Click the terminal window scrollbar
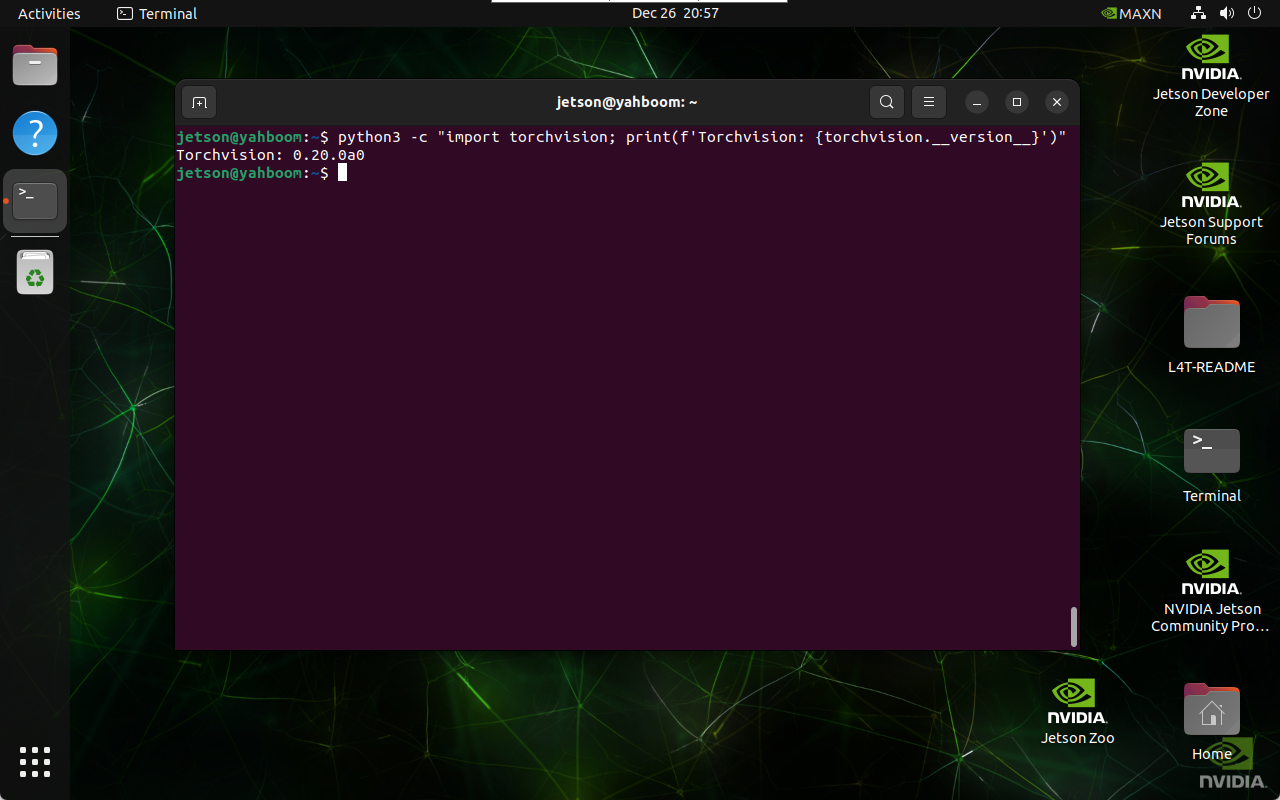 [1074, 626]
